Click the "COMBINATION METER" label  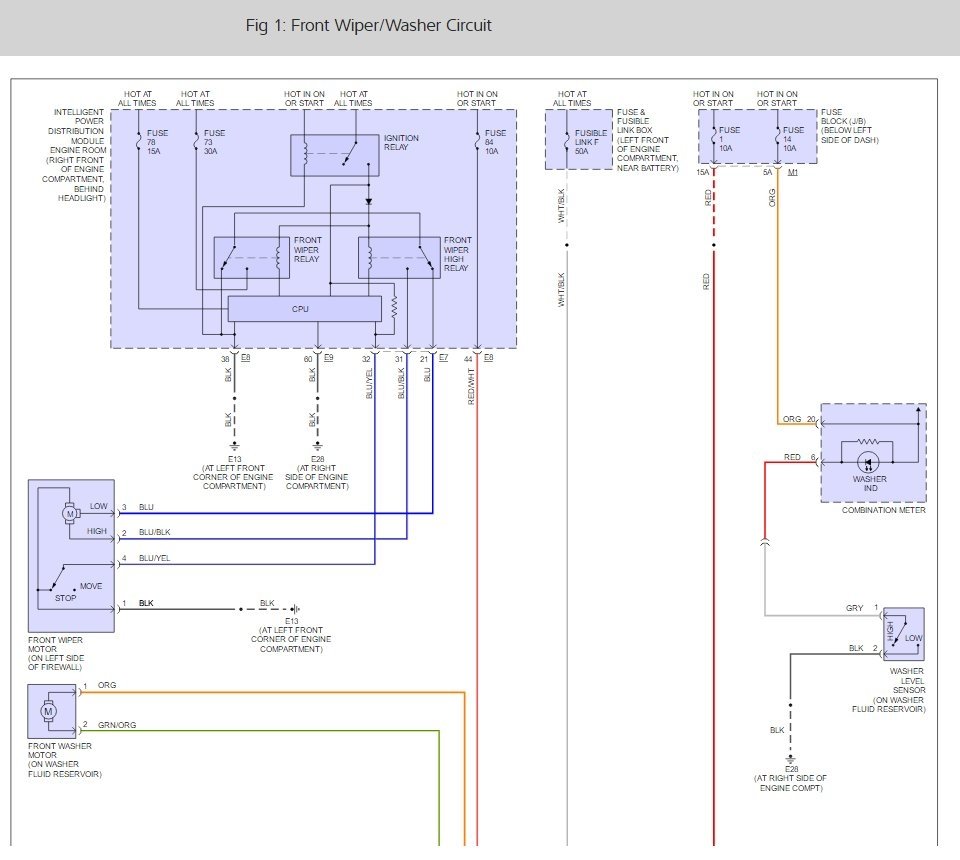883,510
